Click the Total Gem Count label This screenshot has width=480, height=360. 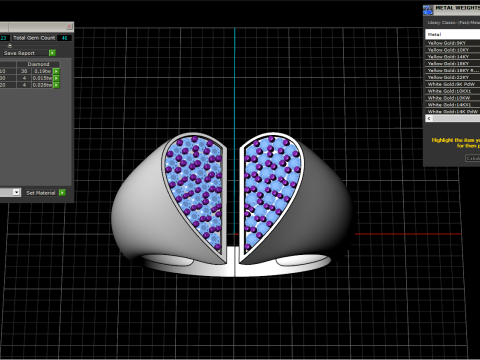pyautogui.click(x=34, y=38)
